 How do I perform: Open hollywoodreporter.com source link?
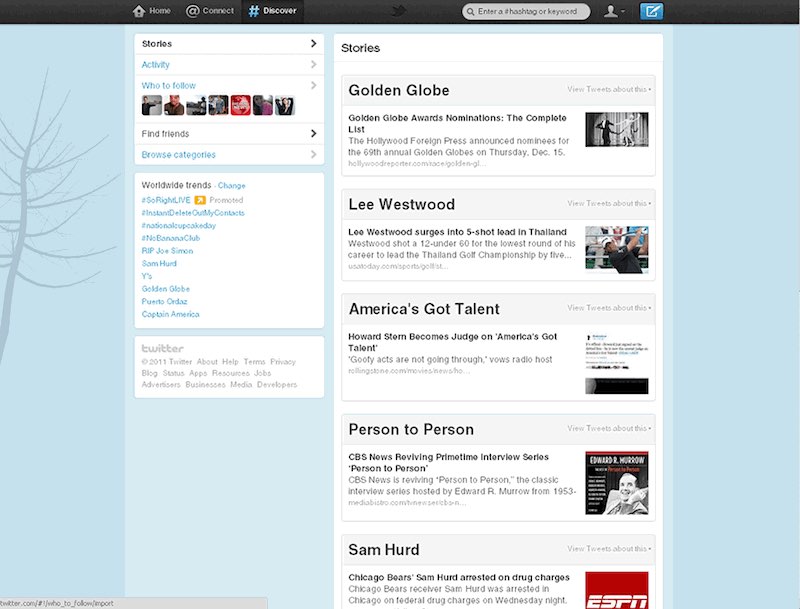pos(417,164)
